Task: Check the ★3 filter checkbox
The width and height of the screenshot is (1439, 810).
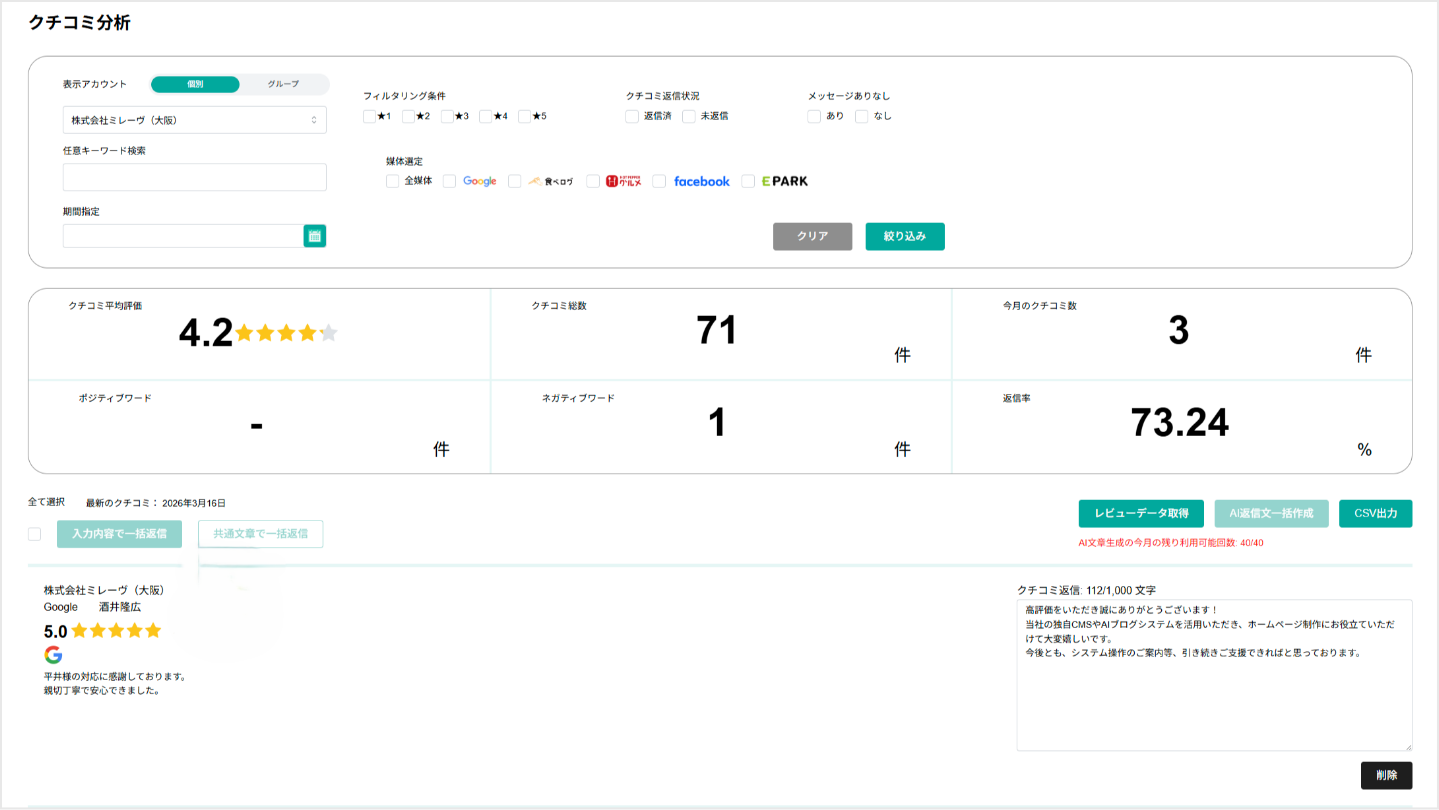Action: click(x=447, y=116)
